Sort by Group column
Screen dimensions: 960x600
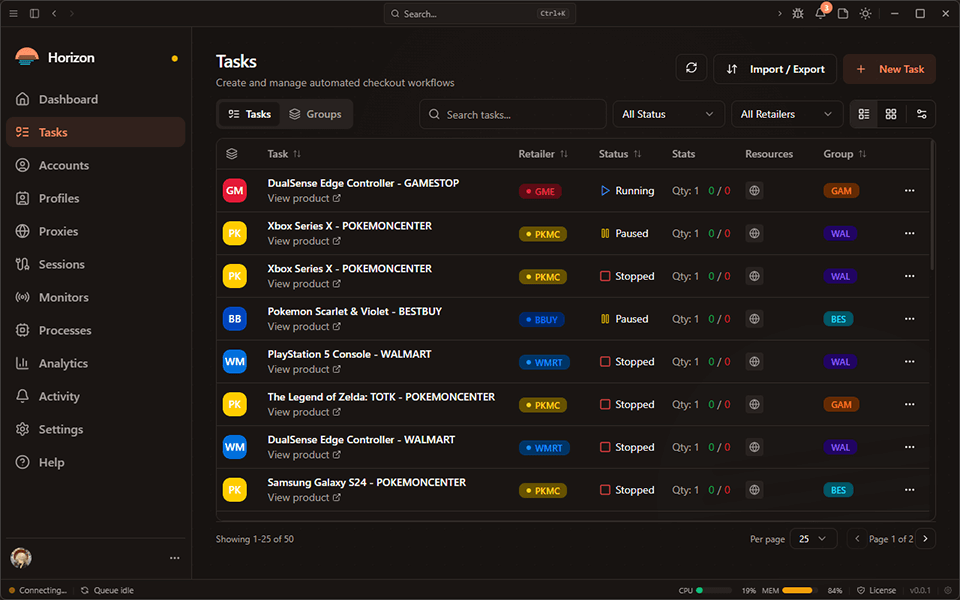(844, 154)
